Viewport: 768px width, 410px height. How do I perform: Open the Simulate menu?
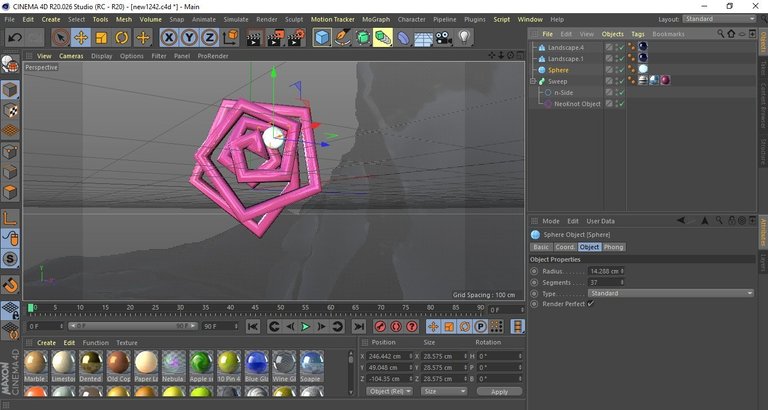click(x=236, y=19)
